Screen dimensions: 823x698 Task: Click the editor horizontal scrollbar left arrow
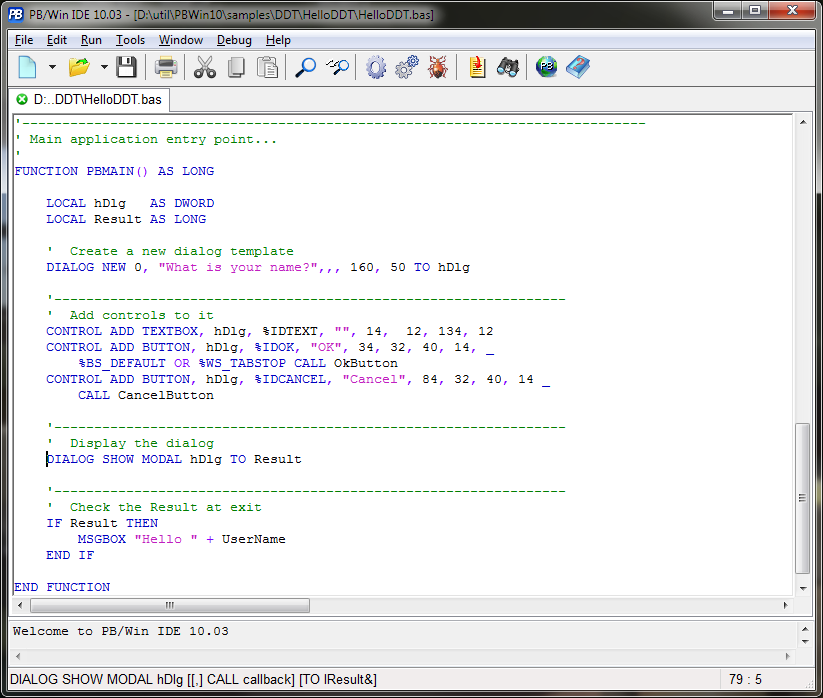pyautogui.click(x=20, y=605)
